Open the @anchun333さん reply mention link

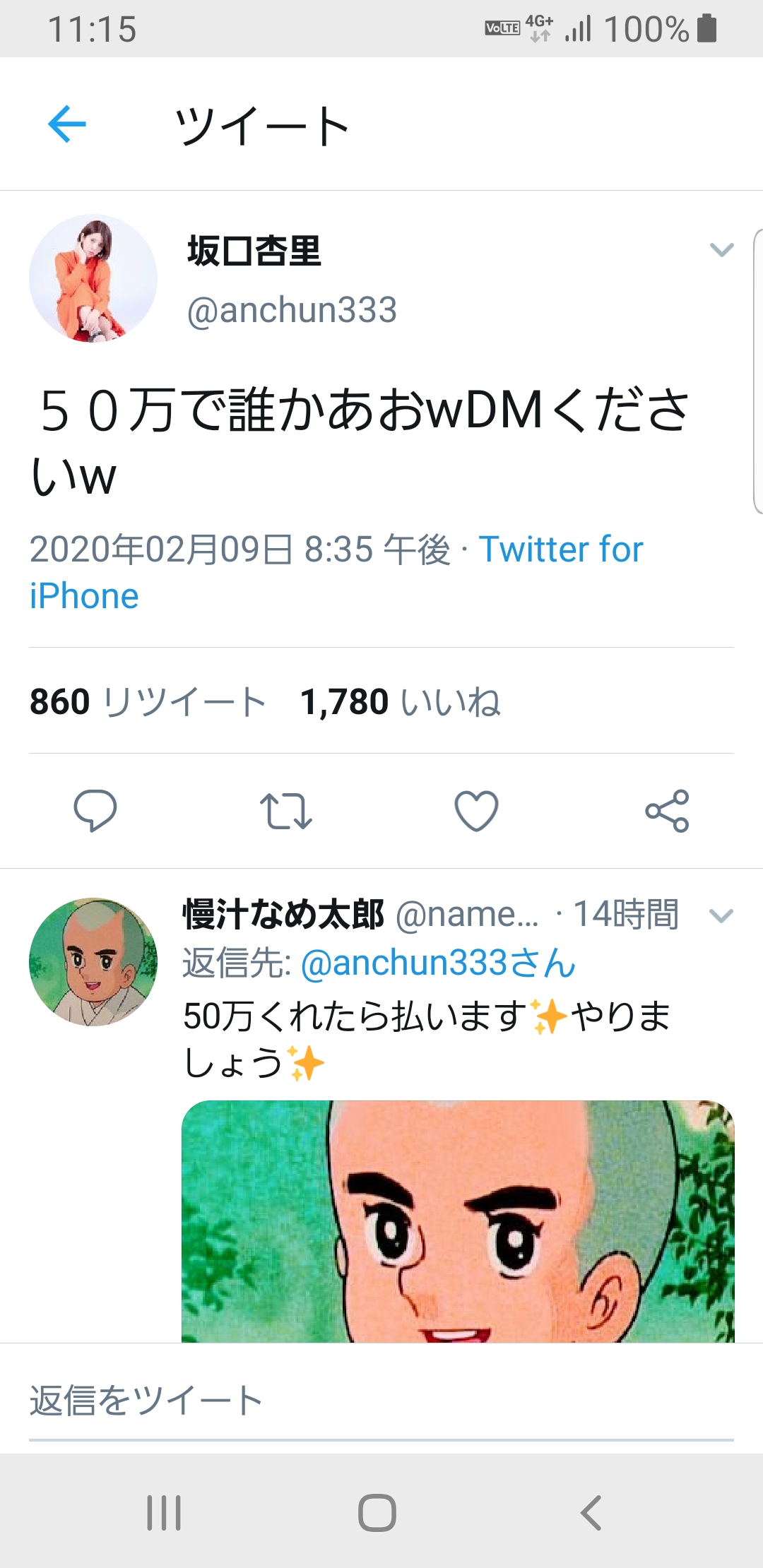[x=439, y=963]
